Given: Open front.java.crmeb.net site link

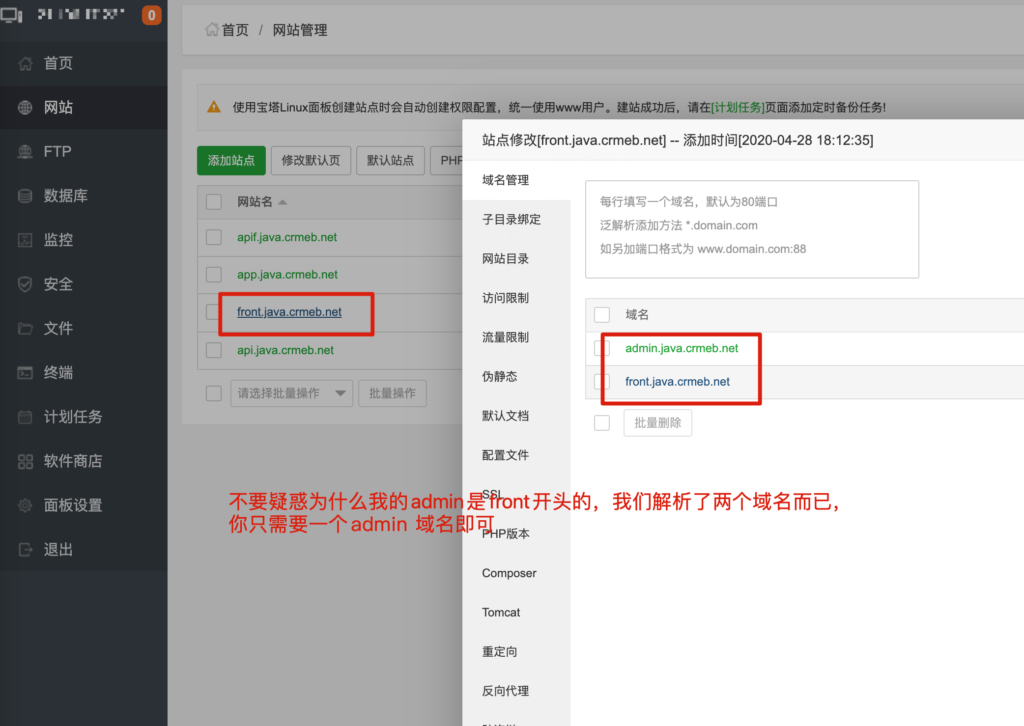Looking at the screenshot, I should tap(289, 312).
